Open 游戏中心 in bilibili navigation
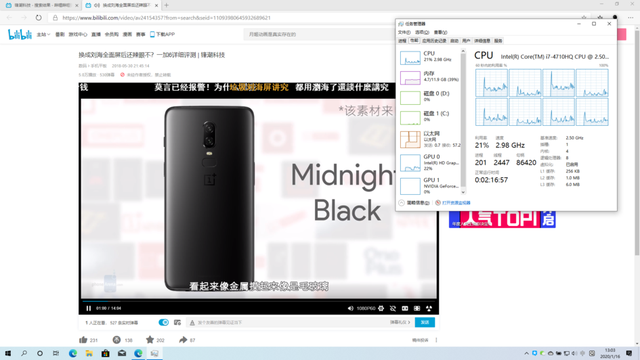Screen dimensions: 640x360 point(78,34)
